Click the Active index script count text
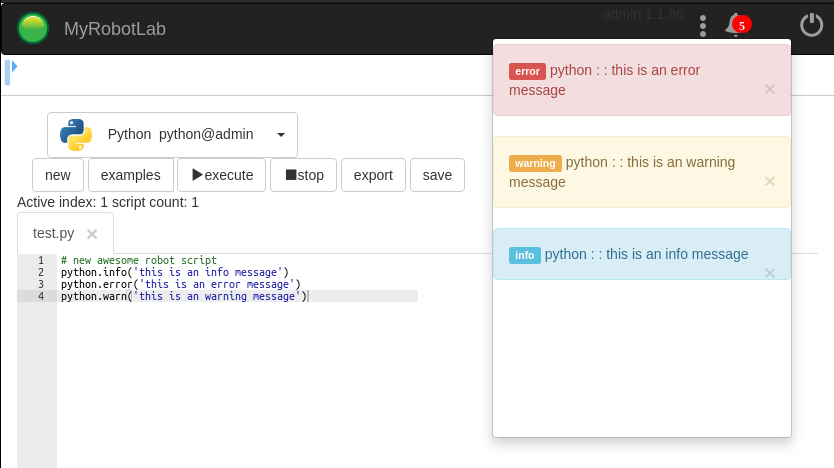834x468 pixels. (108, 203)
